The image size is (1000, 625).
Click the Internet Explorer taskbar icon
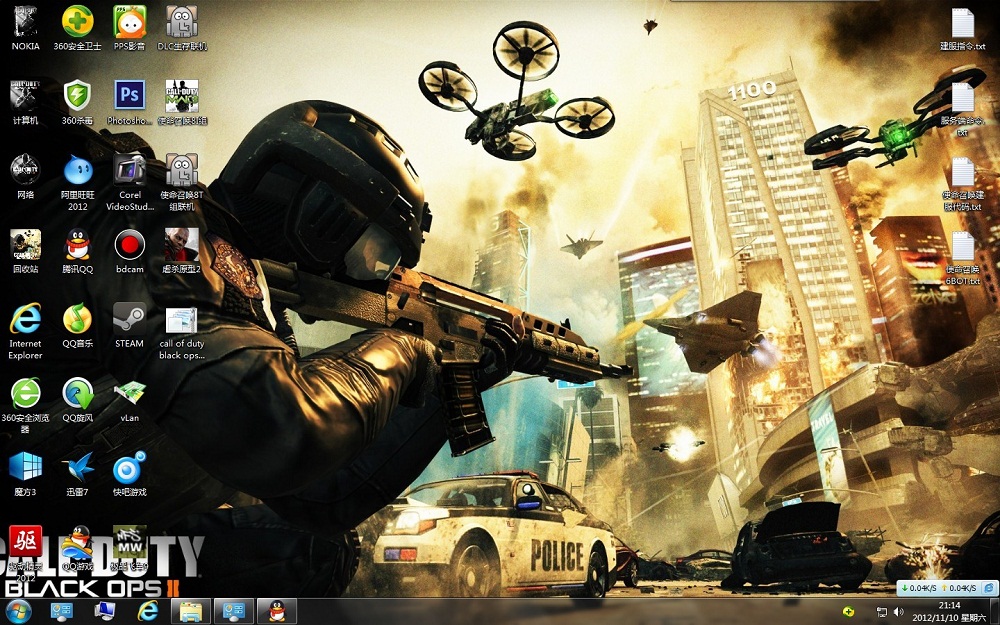tap(148, 610)
